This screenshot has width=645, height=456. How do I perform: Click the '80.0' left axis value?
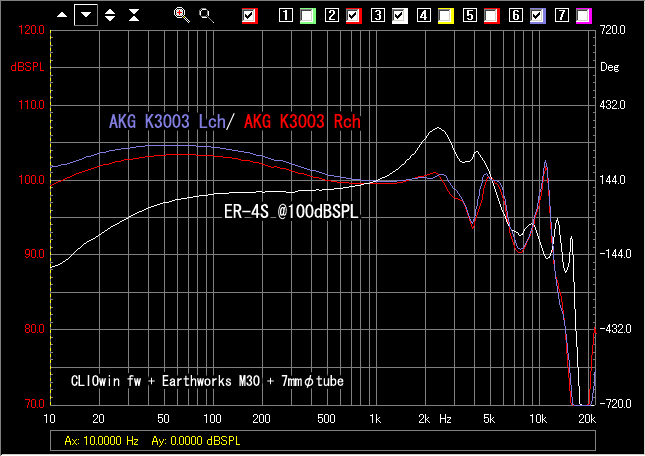(34, 329)
